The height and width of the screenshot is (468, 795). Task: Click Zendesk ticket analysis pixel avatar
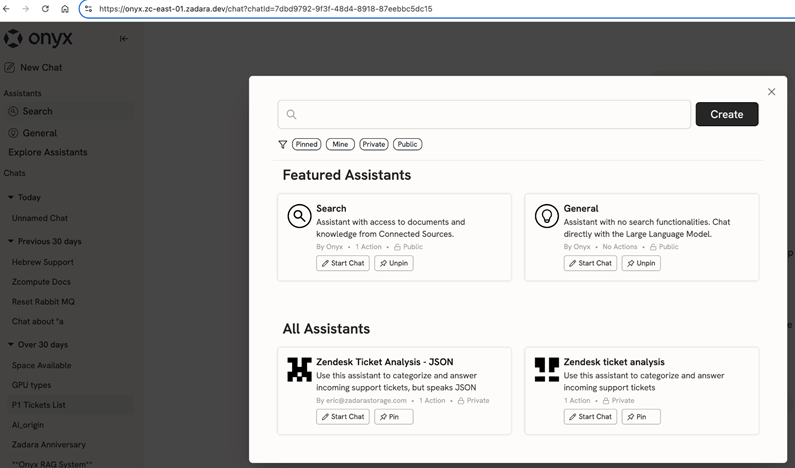[547, 370]
